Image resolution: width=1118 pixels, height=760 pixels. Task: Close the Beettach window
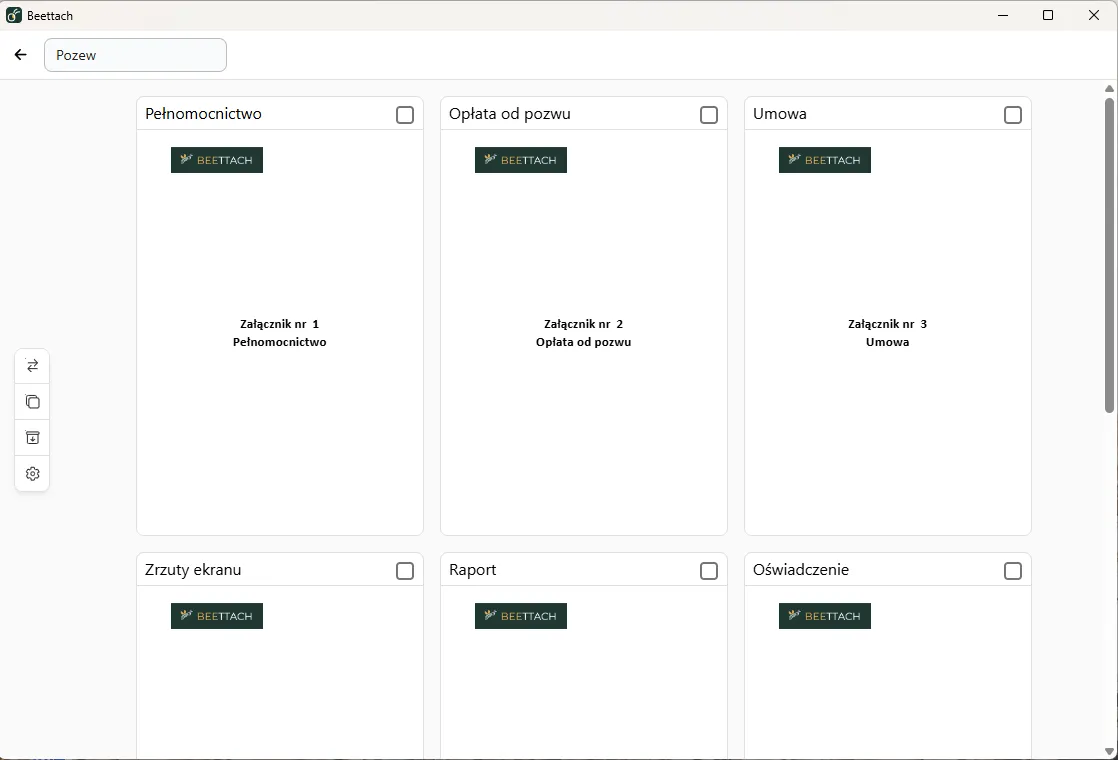[1094, 15]
